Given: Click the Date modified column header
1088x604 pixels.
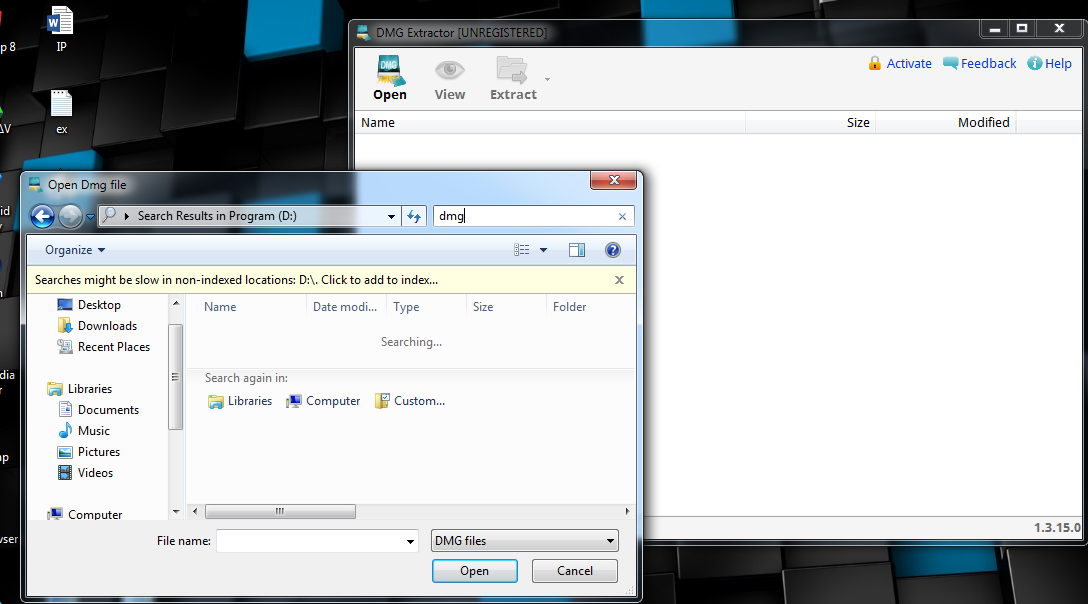Looking at the screenshot, I should pos(346,307).
